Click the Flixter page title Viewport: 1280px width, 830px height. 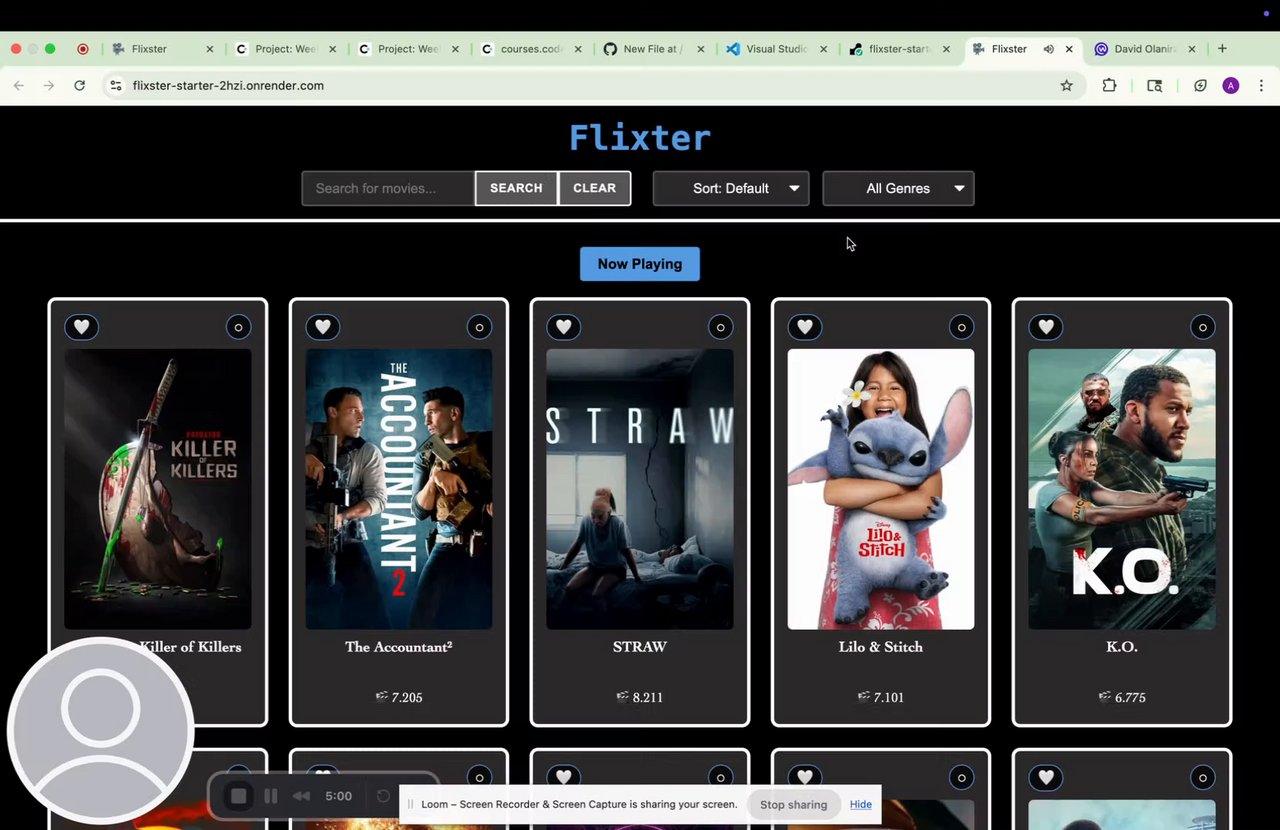pyautogui.click(x=640, y=137)
